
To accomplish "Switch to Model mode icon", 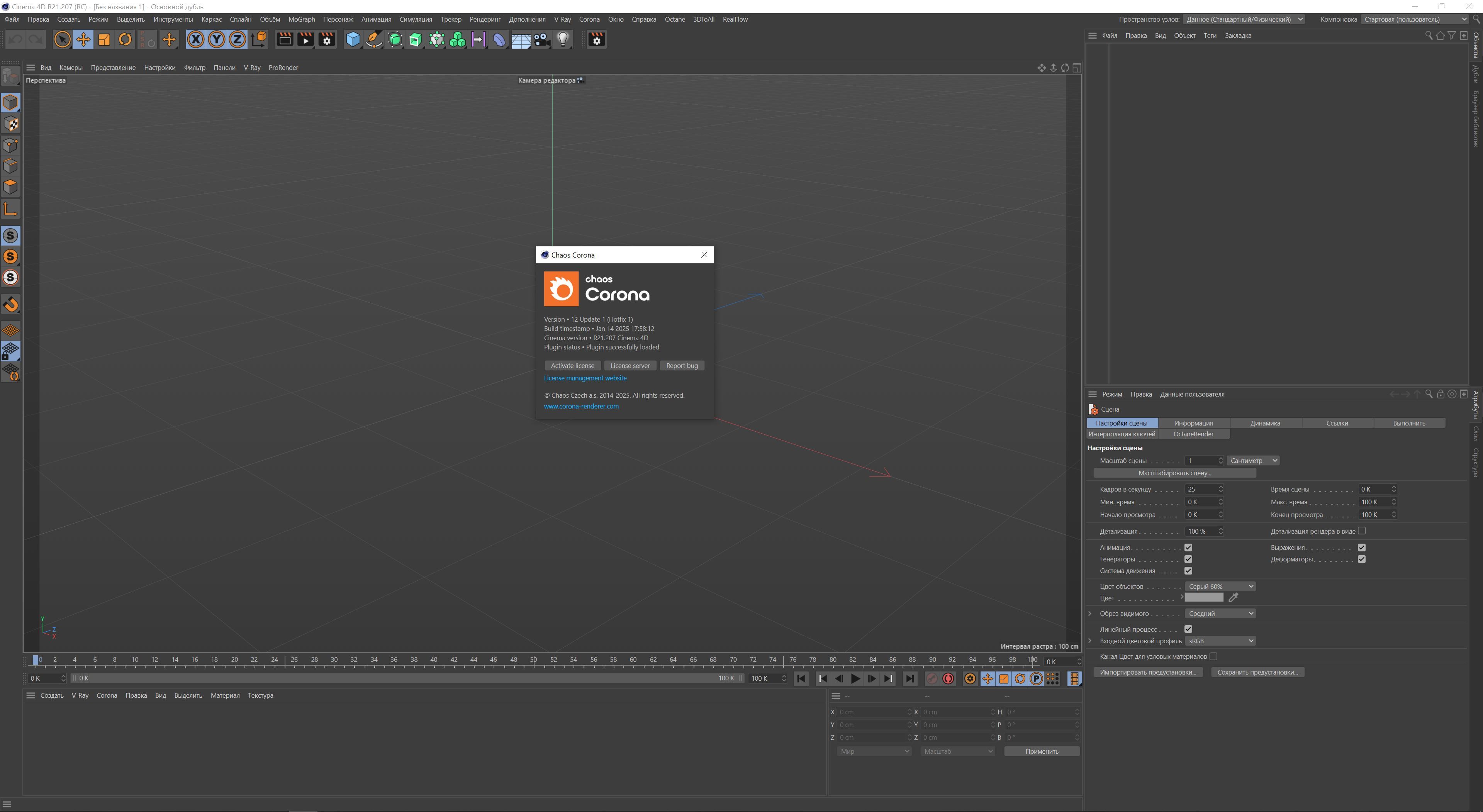I will click(x=10, y=102).
